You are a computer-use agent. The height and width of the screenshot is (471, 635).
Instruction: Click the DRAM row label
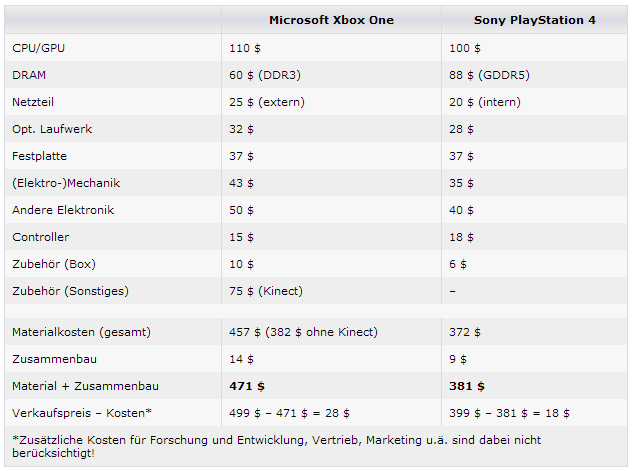(x=29, y=75)
